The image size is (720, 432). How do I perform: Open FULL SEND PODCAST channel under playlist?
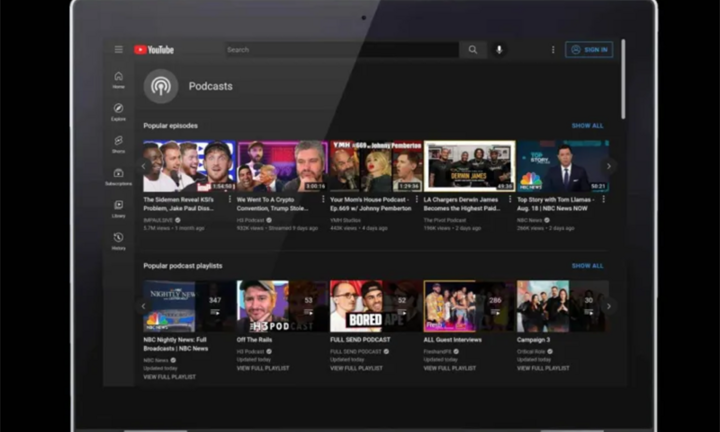point(356,352)
